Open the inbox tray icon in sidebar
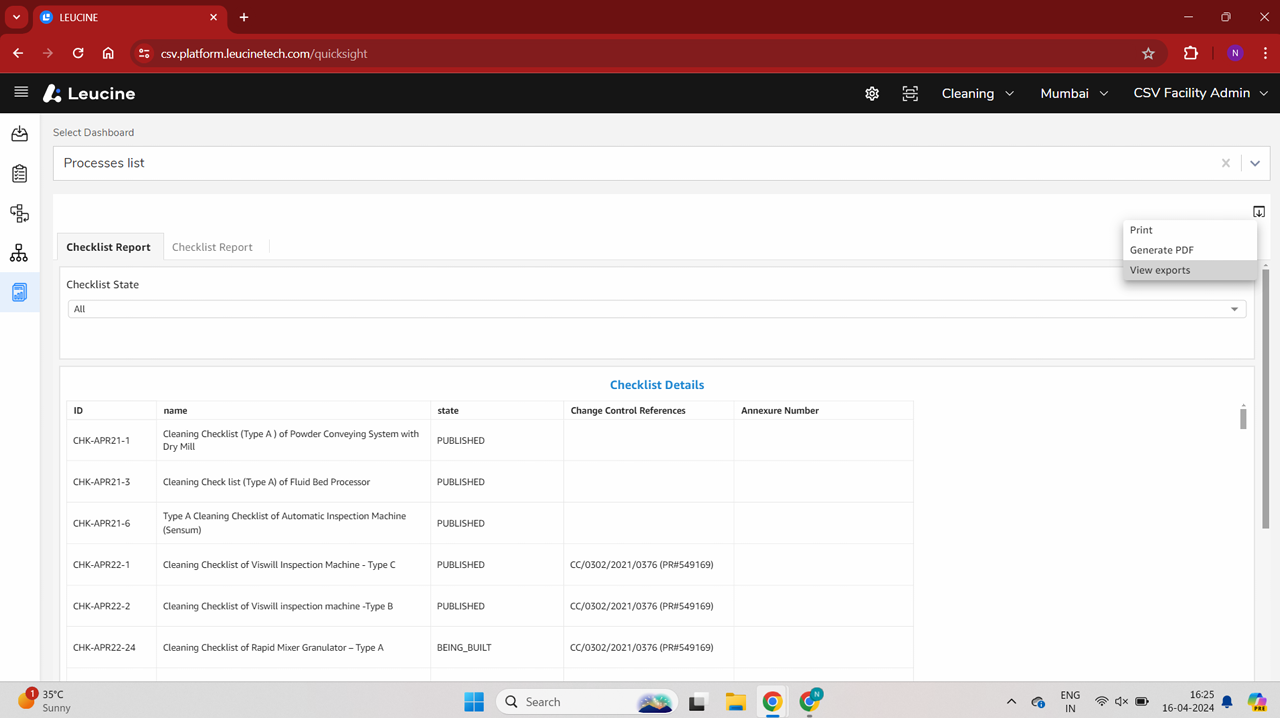Viewport: 1280px width, 718px height. 18,133
